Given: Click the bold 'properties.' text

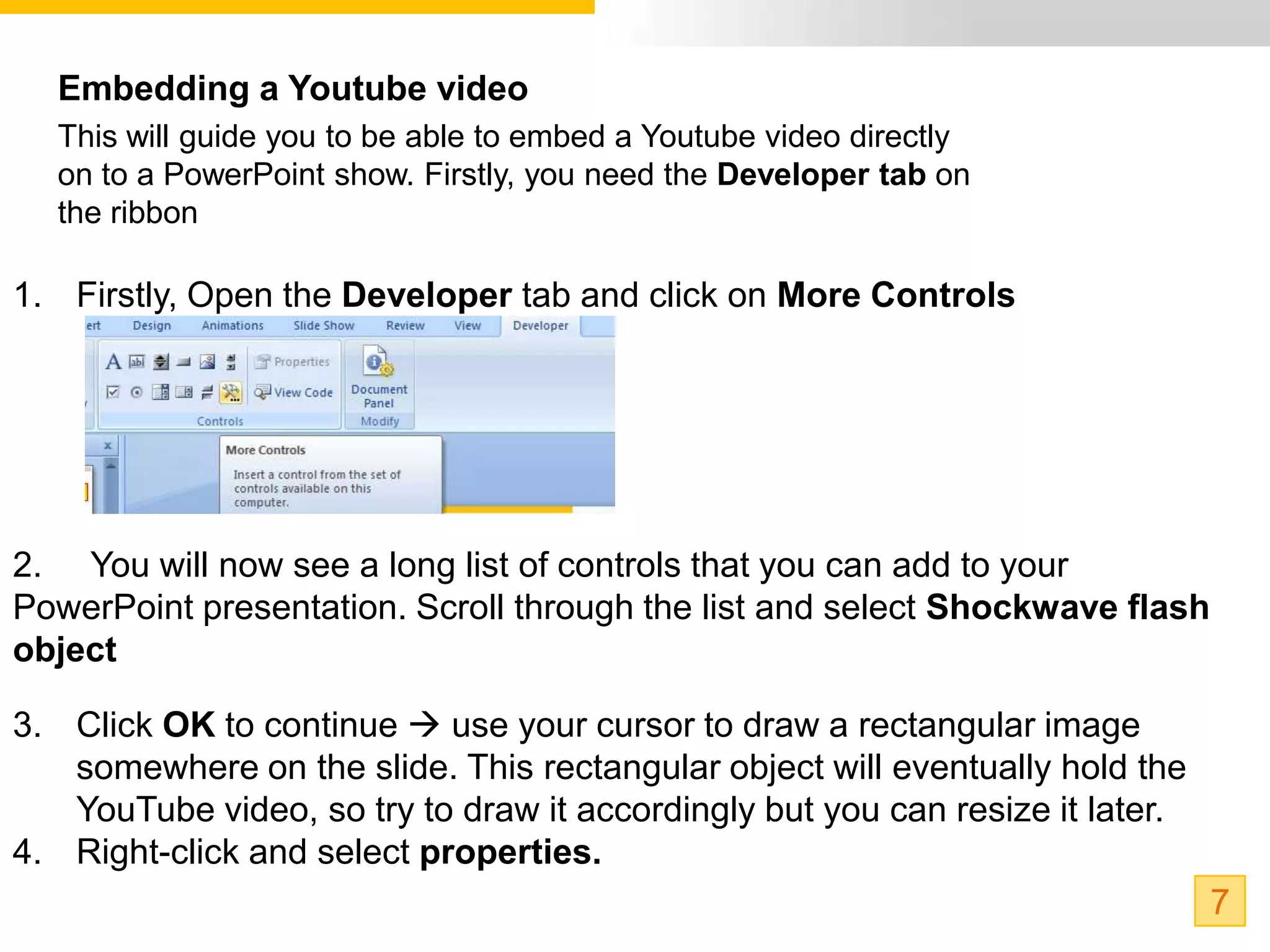Looking at the screenshot, I should click(x=510, y=852).
